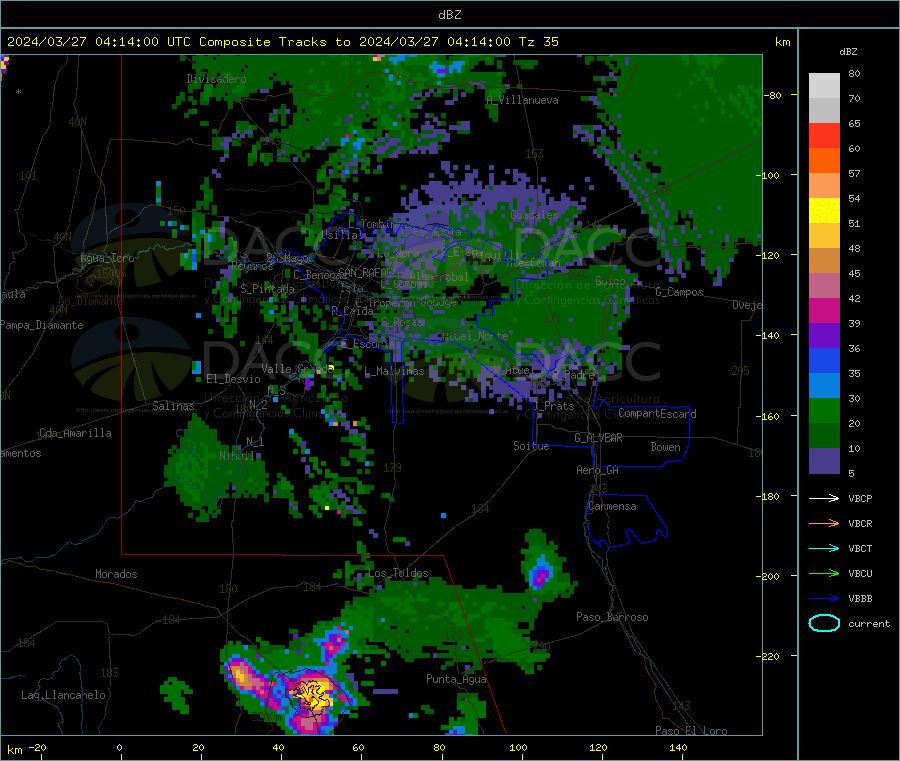This screenshot has width=900, height=761.
Task: Click the Pampa_Diamante place label
Action: tap(41, 325)
